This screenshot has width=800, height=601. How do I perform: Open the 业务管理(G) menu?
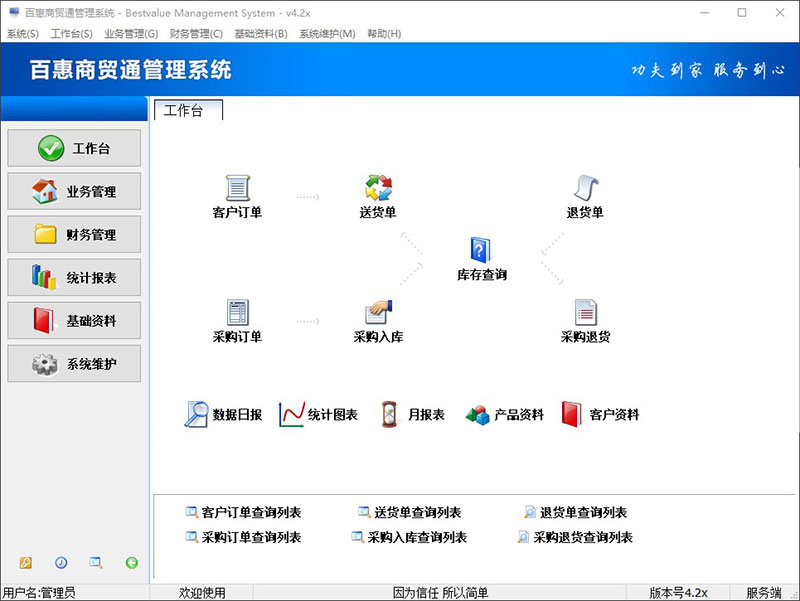[131, 34]
